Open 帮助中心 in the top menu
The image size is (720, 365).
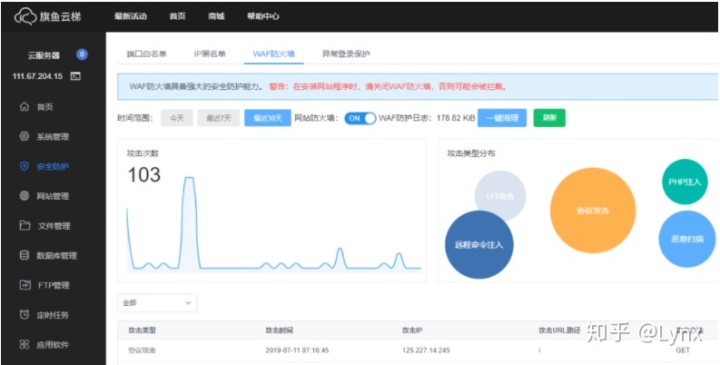pyautogui.click(x=263, y=16)
